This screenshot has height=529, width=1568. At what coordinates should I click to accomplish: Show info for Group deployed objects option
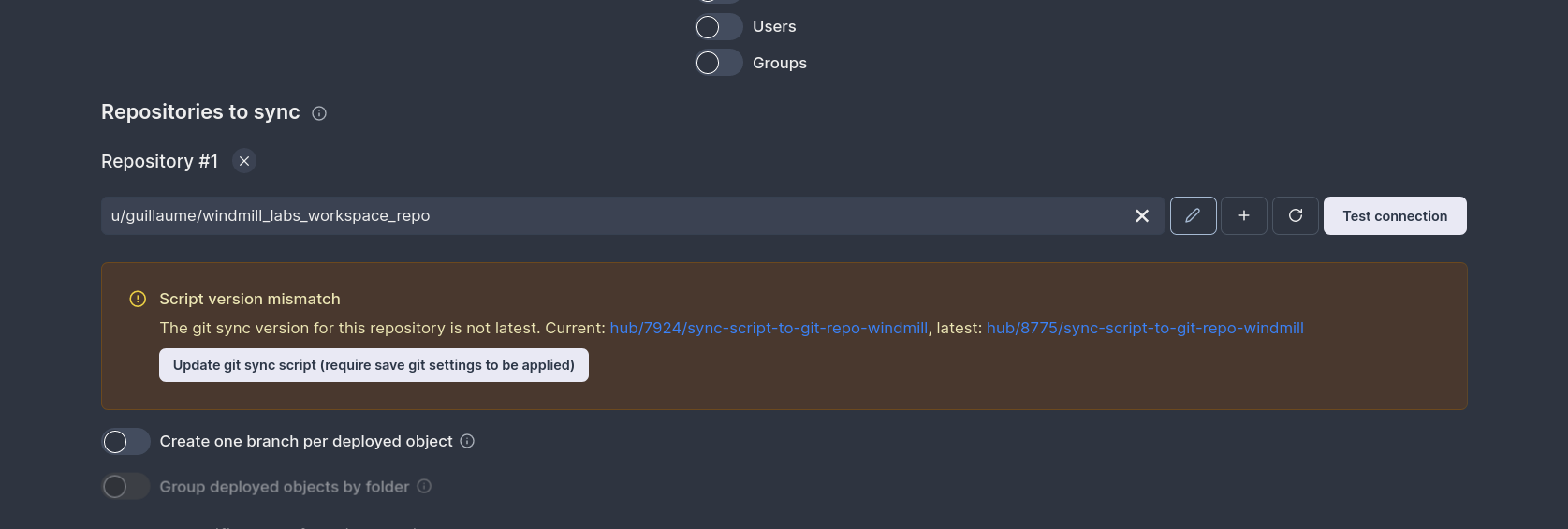424,486
